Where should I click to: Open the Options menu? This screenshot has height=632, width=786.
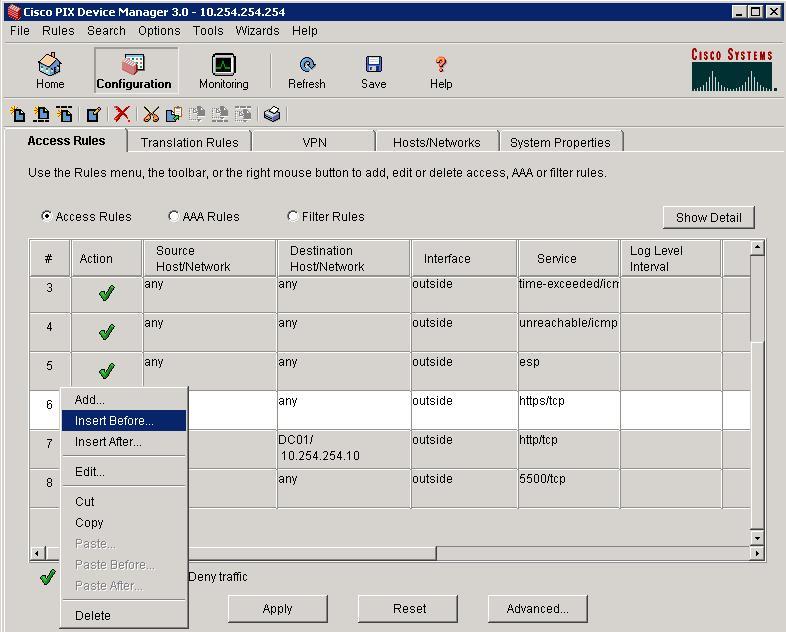coord(159,31)
